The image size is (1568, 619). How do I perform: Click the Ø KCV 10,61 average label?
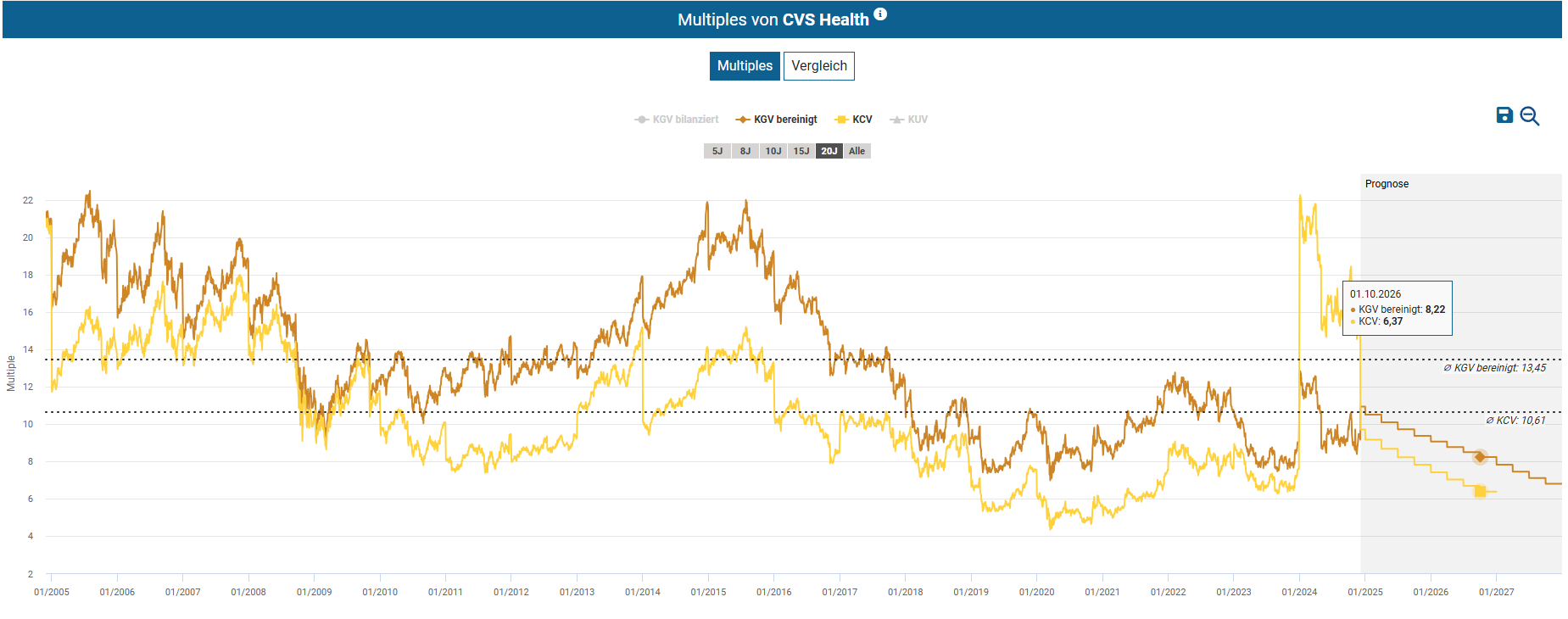pyautogui.click(x=1515, y=421)
